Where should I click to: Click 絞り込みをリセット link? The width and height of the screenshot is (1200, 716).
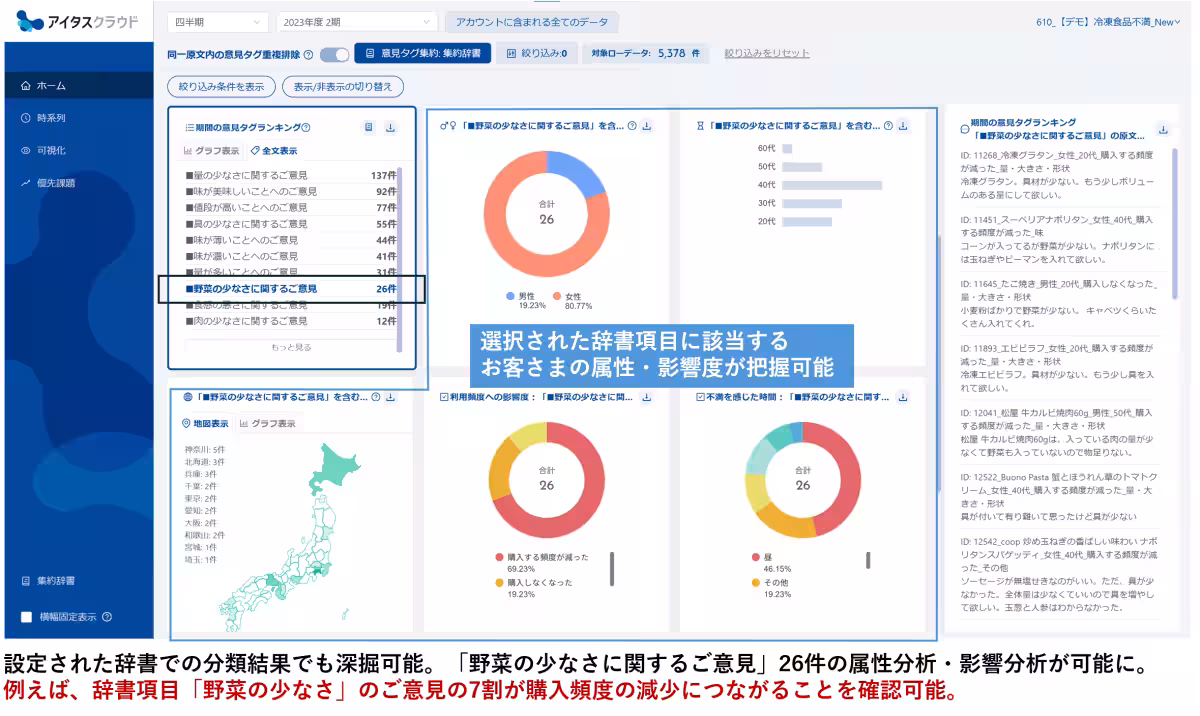767,53
